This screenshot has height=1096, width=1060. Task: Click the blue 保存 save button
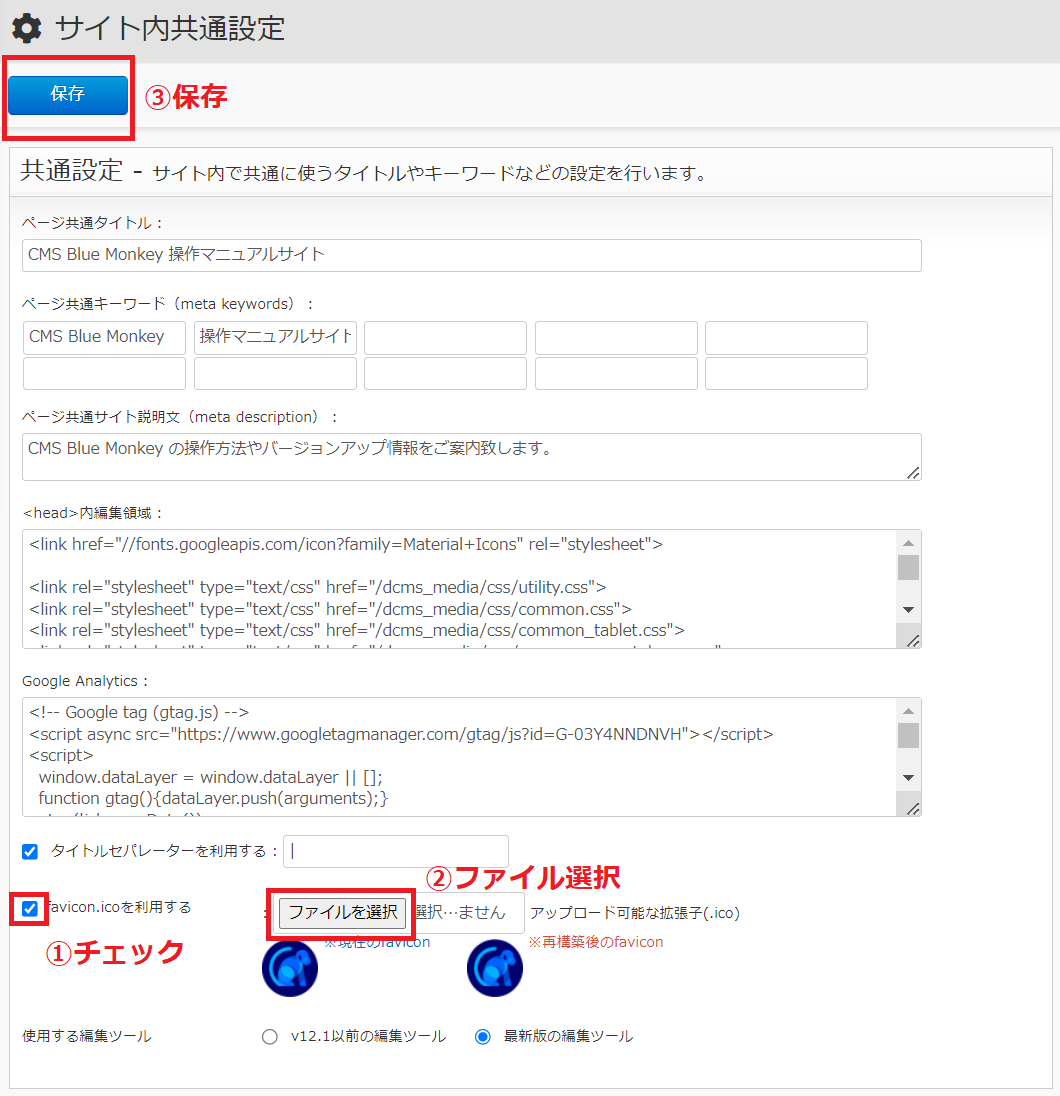[x=68, y=94]
